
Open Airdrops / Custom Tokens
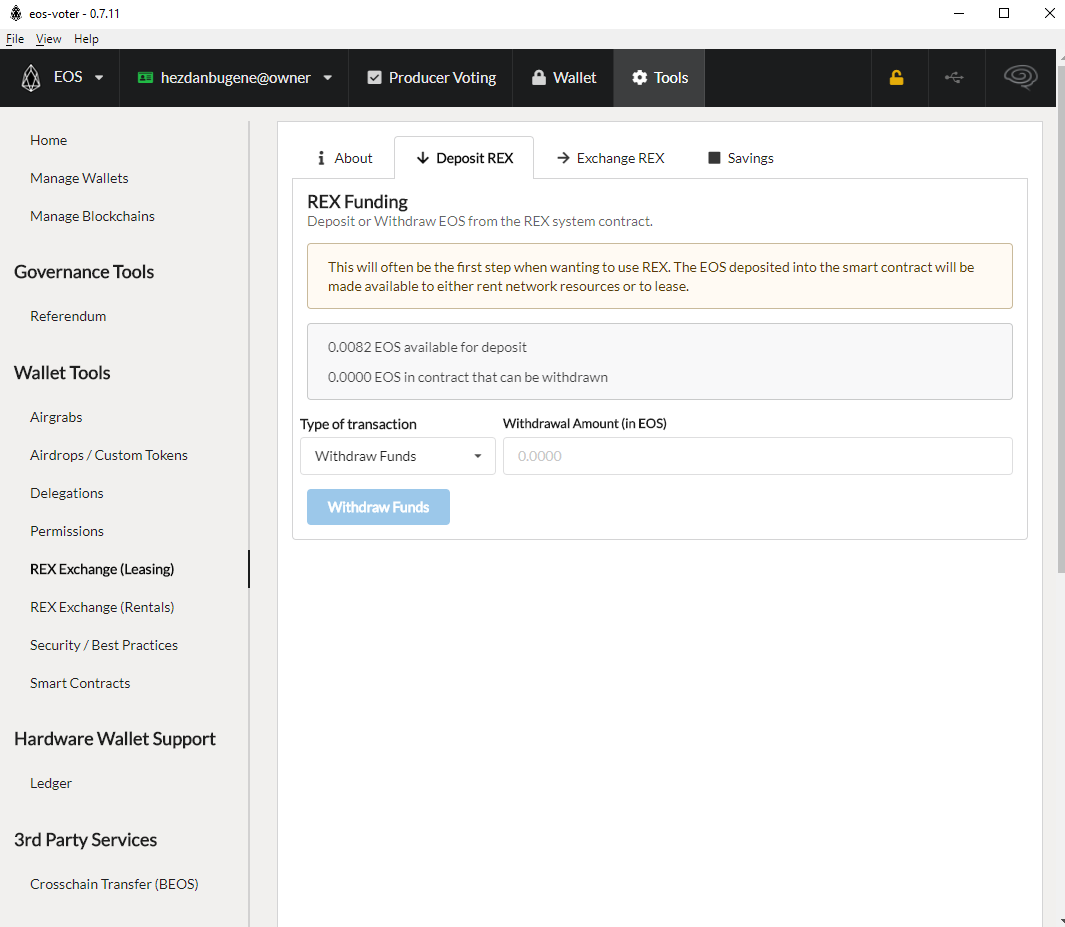(x=109, y=455)
